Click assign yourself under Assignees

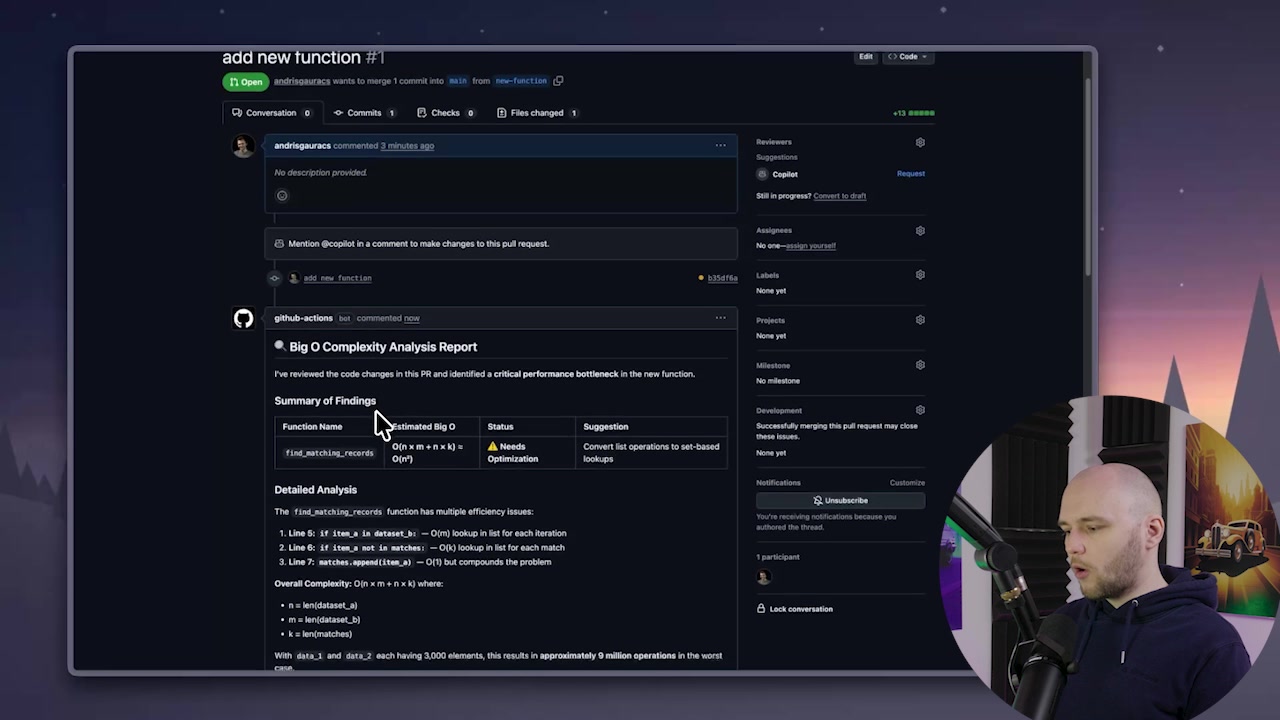click(x=811, y=245)
